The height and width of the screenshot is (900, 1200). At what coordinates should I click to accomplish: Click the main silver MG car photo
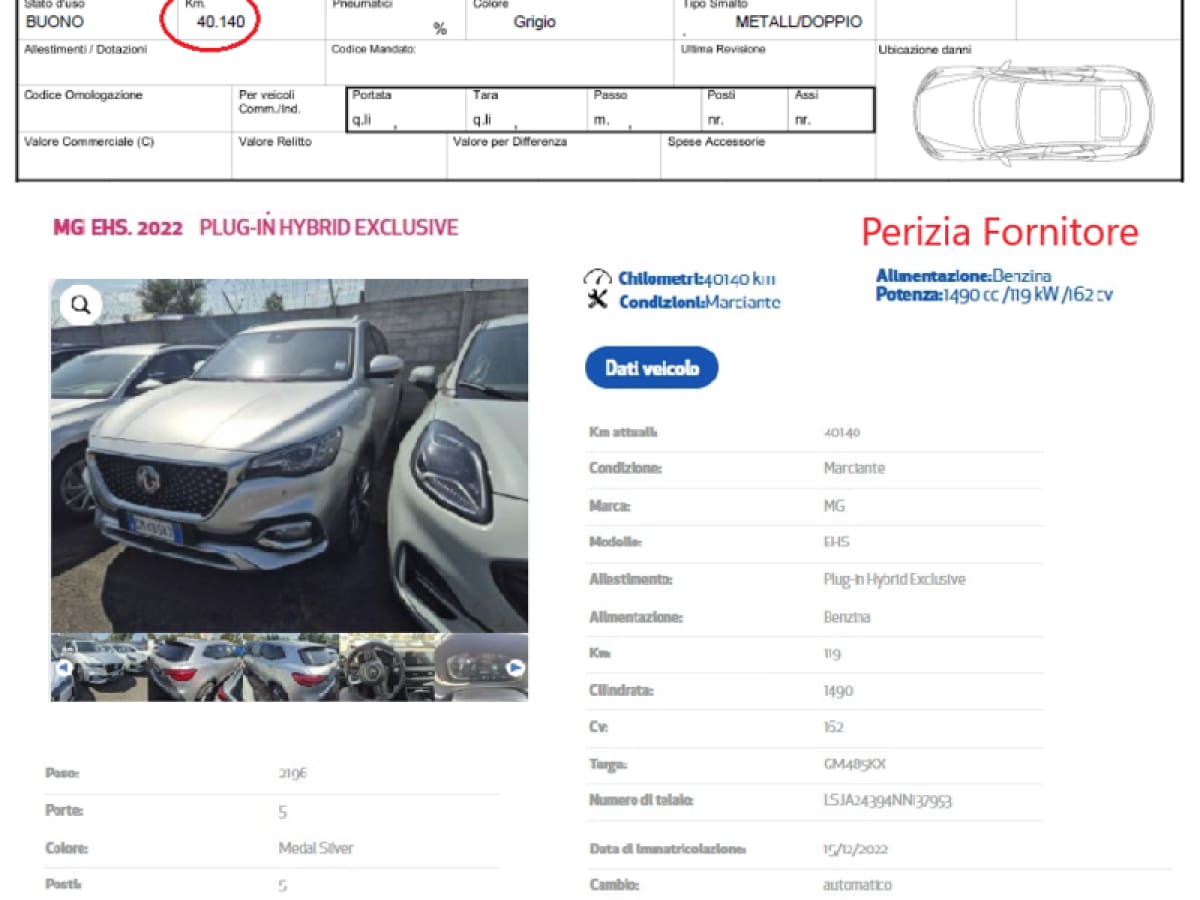289,455
